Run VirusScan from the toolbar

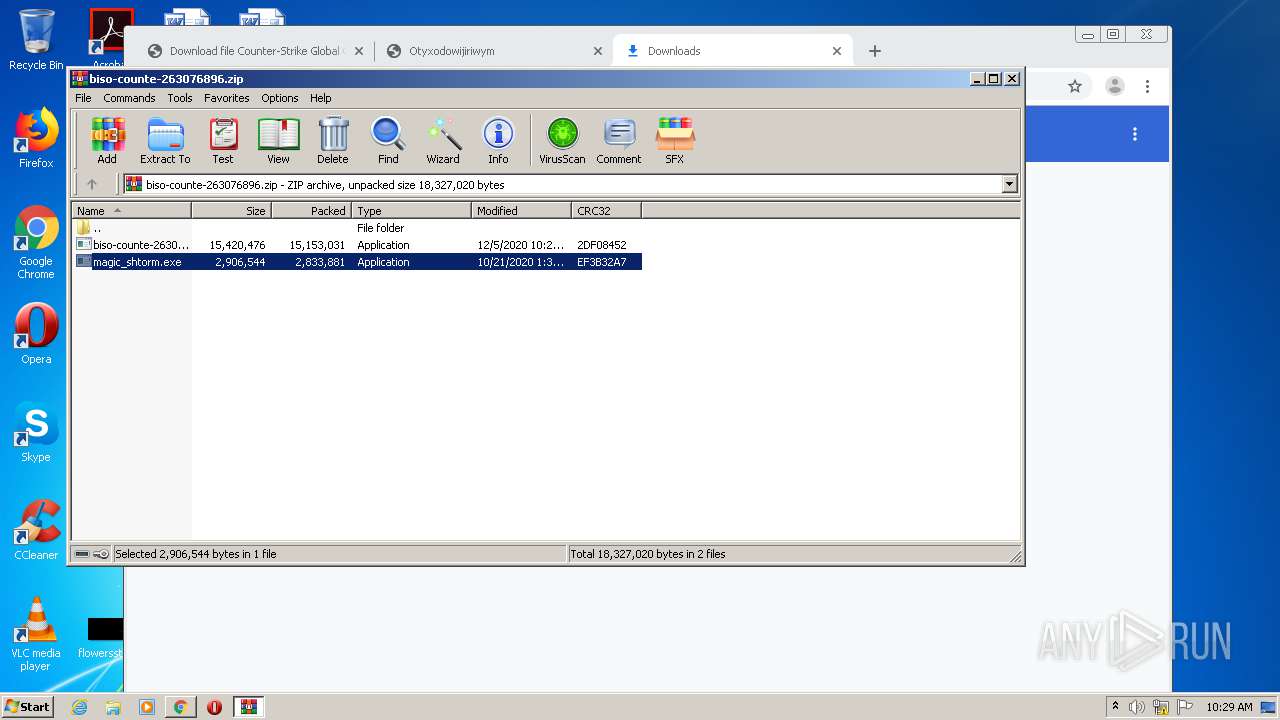pos(562,140)
